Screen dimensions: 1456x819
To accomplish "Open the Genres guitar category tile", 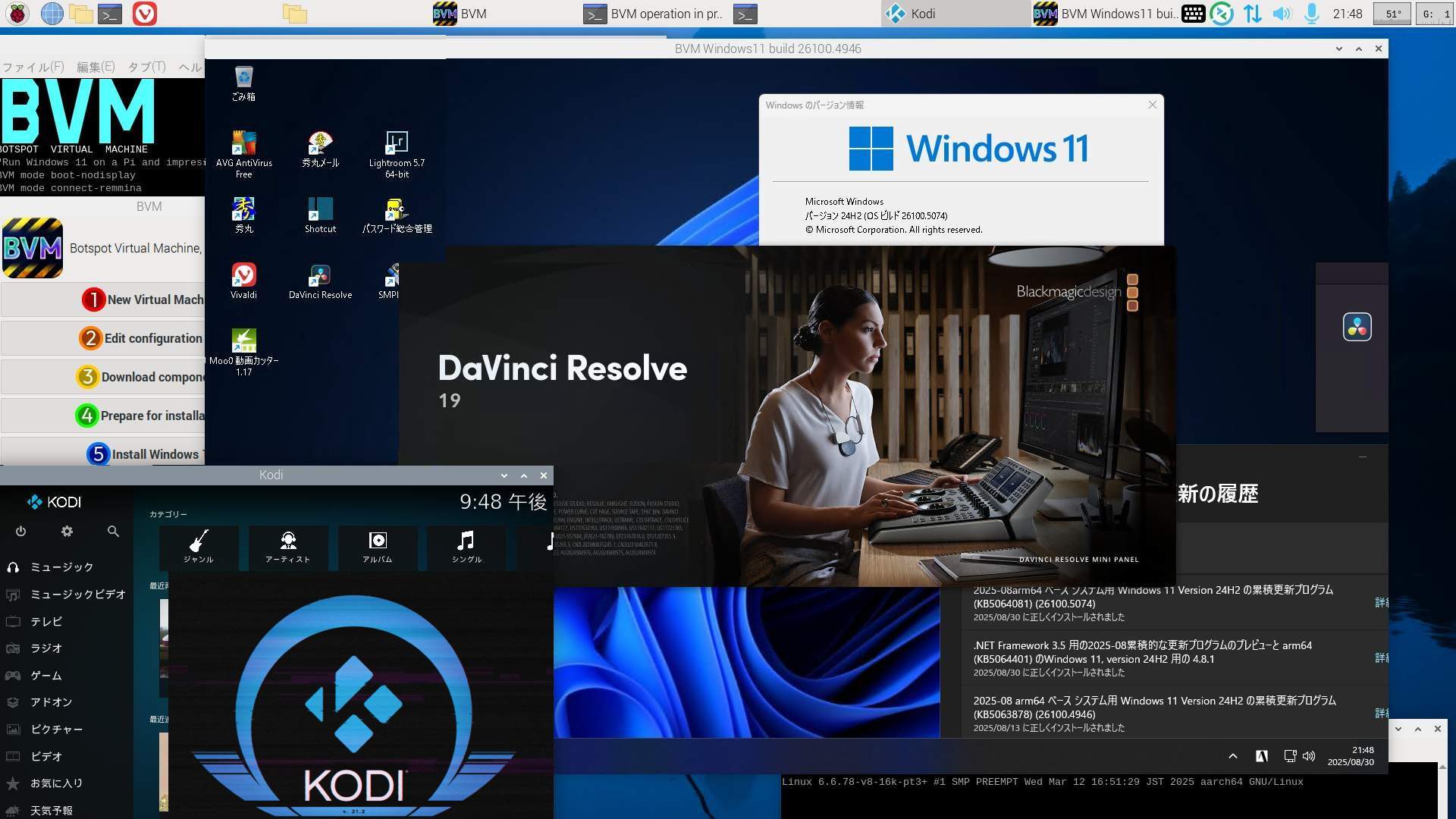I will 199,547.
